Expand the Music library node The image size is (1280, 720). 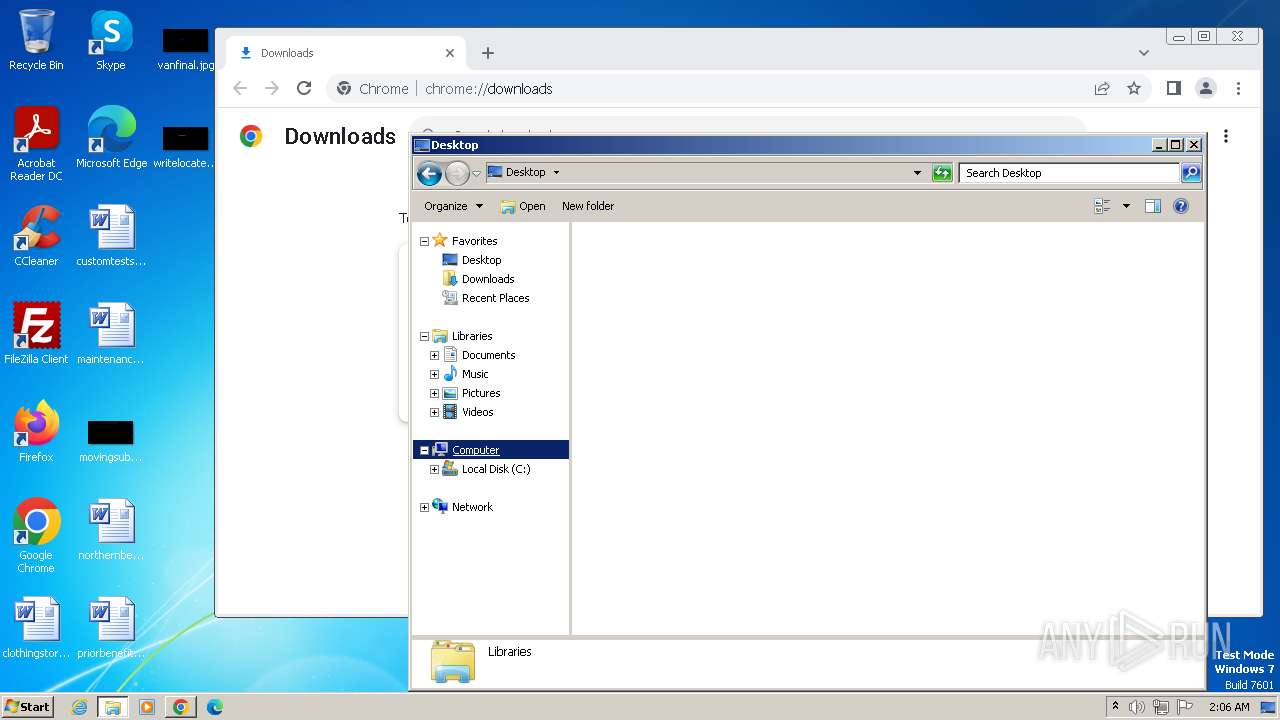pos(434,374)
